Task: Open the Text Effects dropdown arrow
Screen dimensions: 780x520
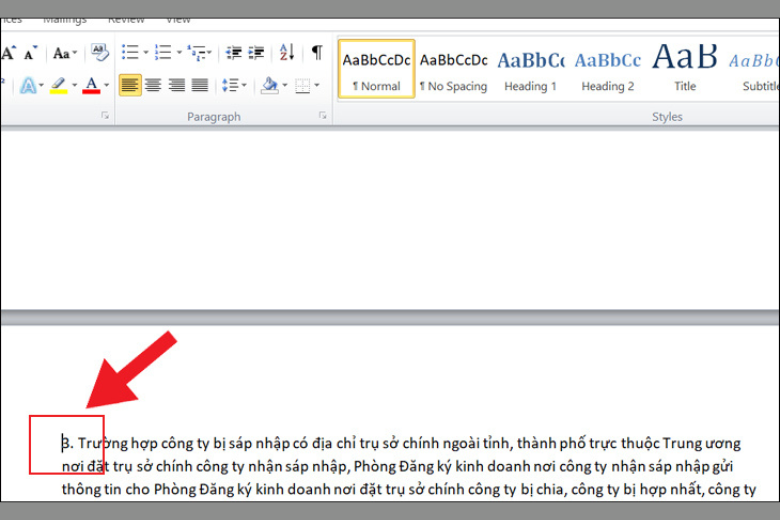Action: [x=41, y=85]
